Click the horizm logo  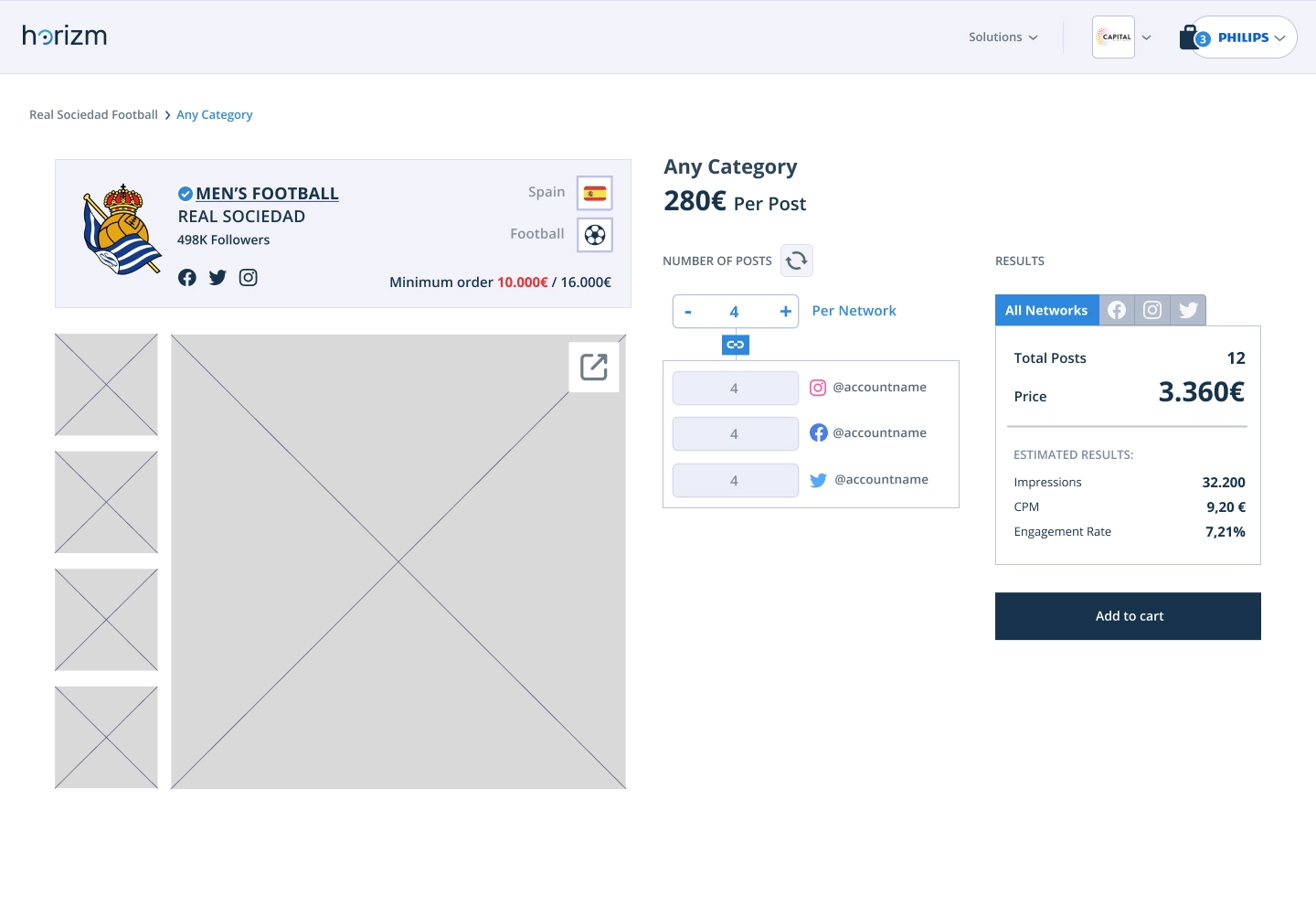tap(65, 36)
